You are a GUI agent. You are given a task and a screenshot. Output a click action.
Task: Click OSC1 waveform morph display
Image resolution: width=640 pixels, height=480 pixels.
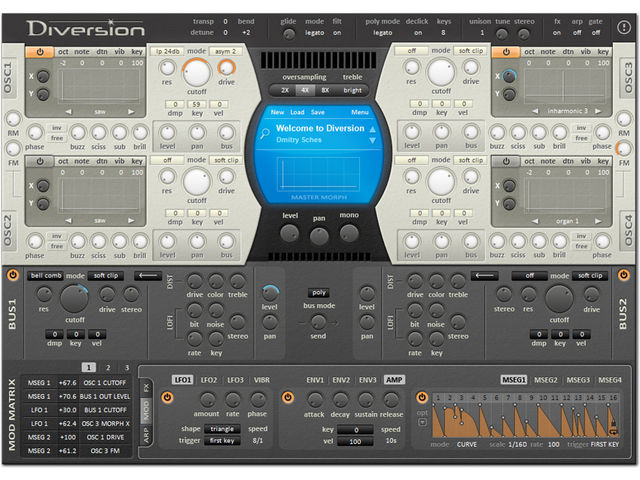click(x=99, y=86)
